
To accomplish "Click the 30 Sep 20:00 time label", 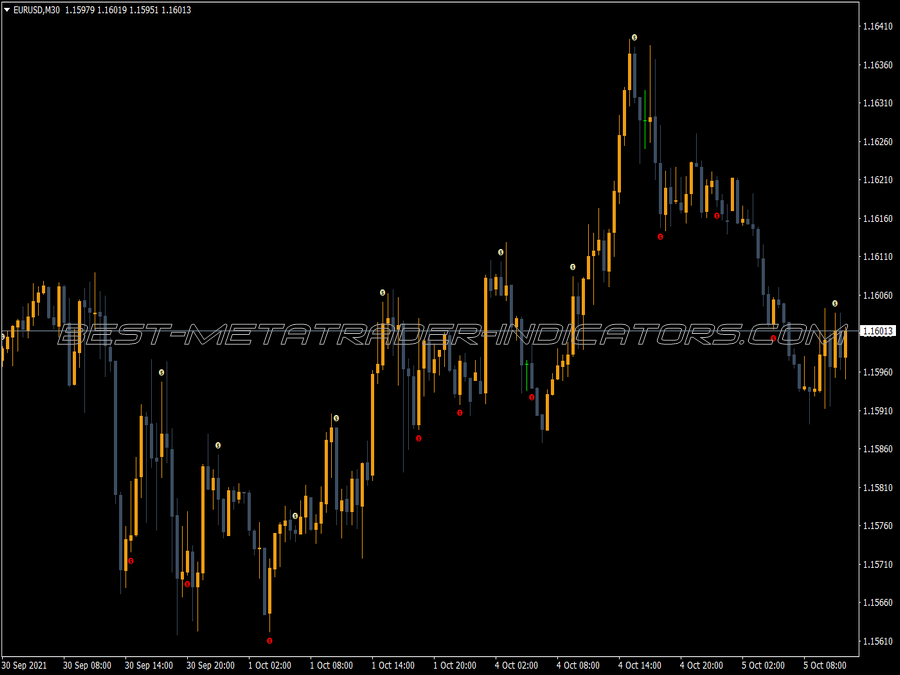I will point(210,665).
